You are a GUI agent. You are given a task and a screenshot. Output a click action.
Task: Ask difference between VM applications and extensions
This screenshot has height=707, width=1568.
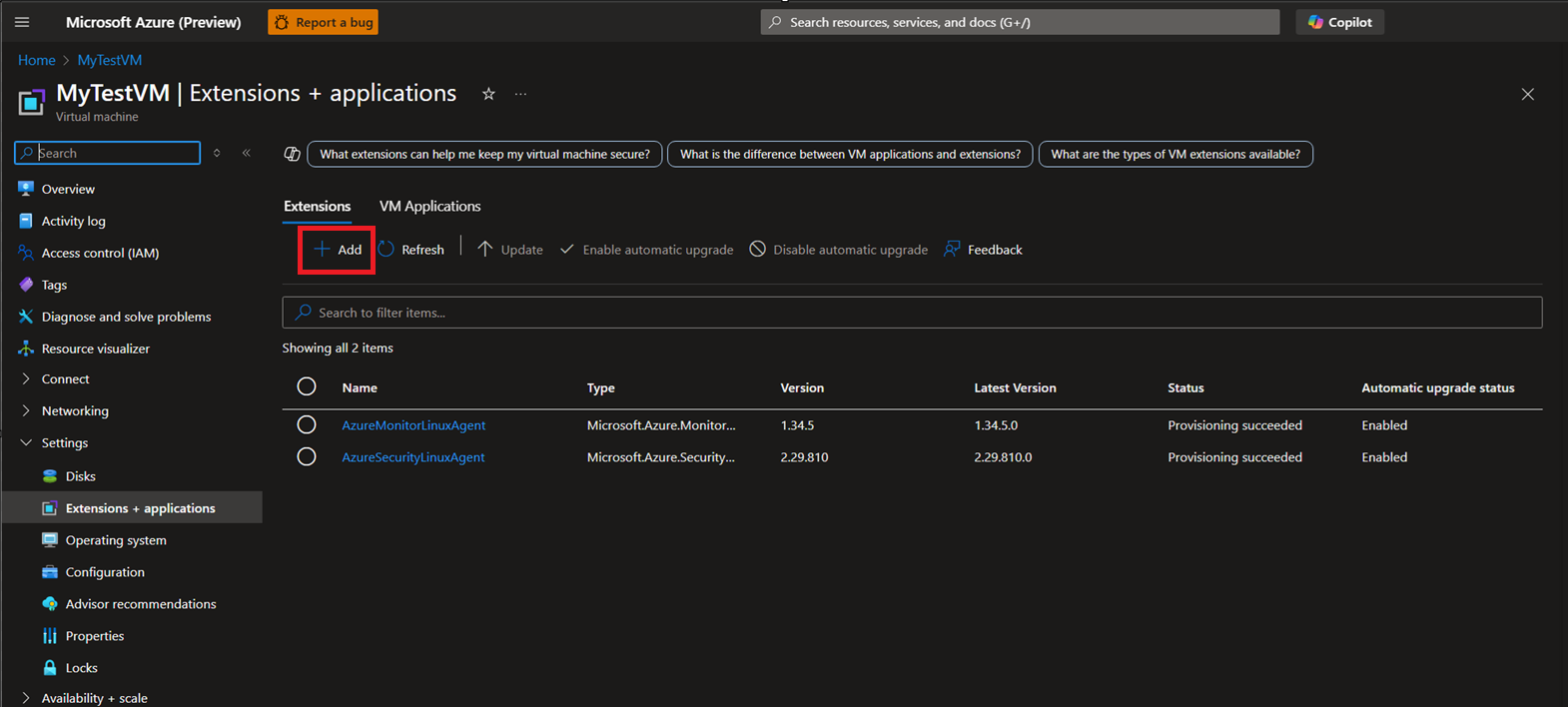[850, 154]
